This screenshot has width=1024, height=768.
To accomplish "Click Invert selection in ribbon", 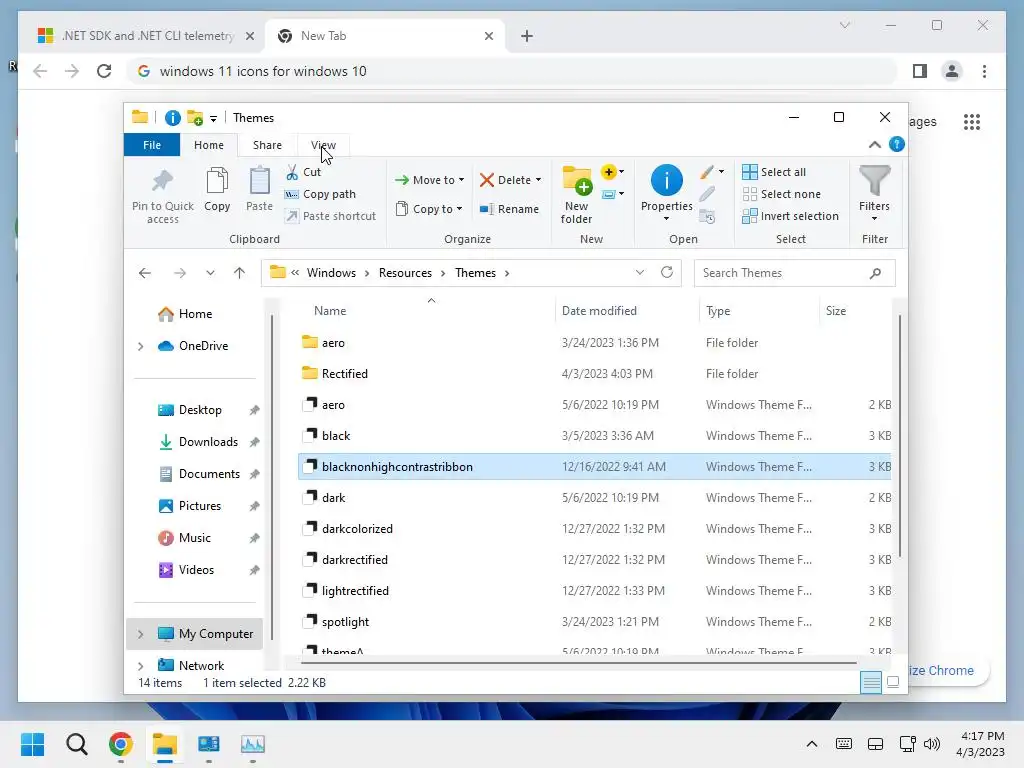I will [x=791, y=216].
